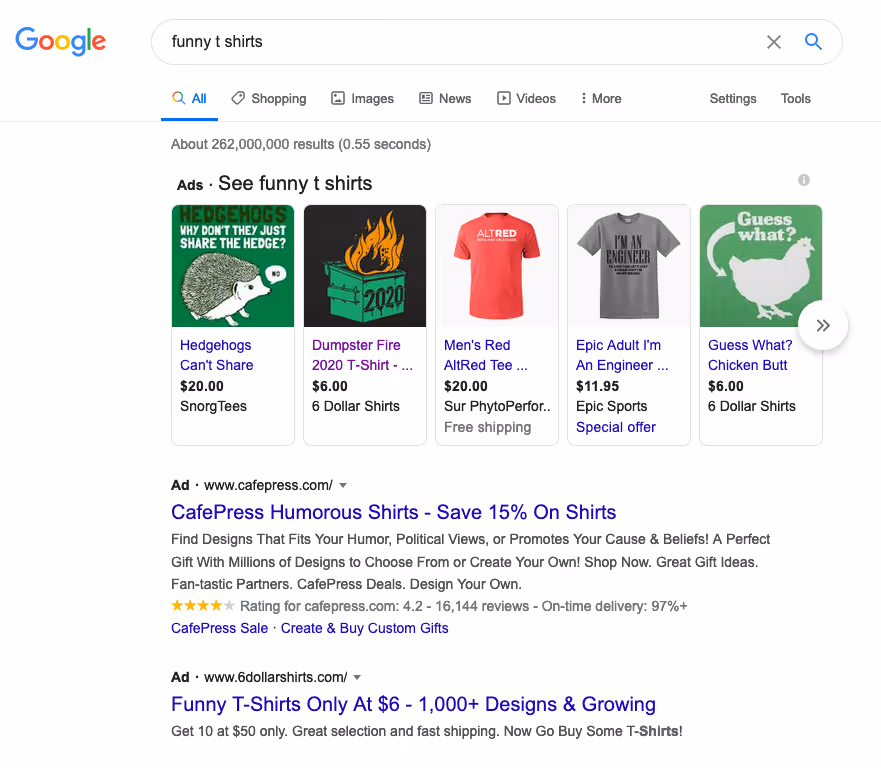This screenshot has height=768, width=881.
Task: Select the All tab
Action: coord(189,99)
